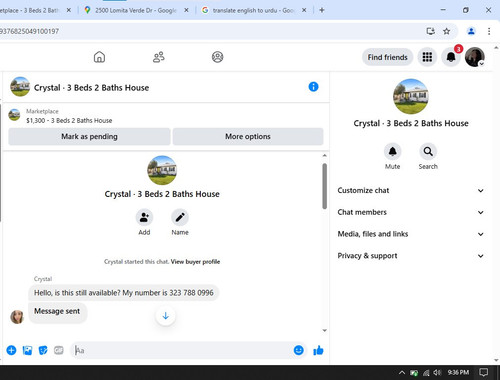Open a new browser tab plus button

(322, 10)
